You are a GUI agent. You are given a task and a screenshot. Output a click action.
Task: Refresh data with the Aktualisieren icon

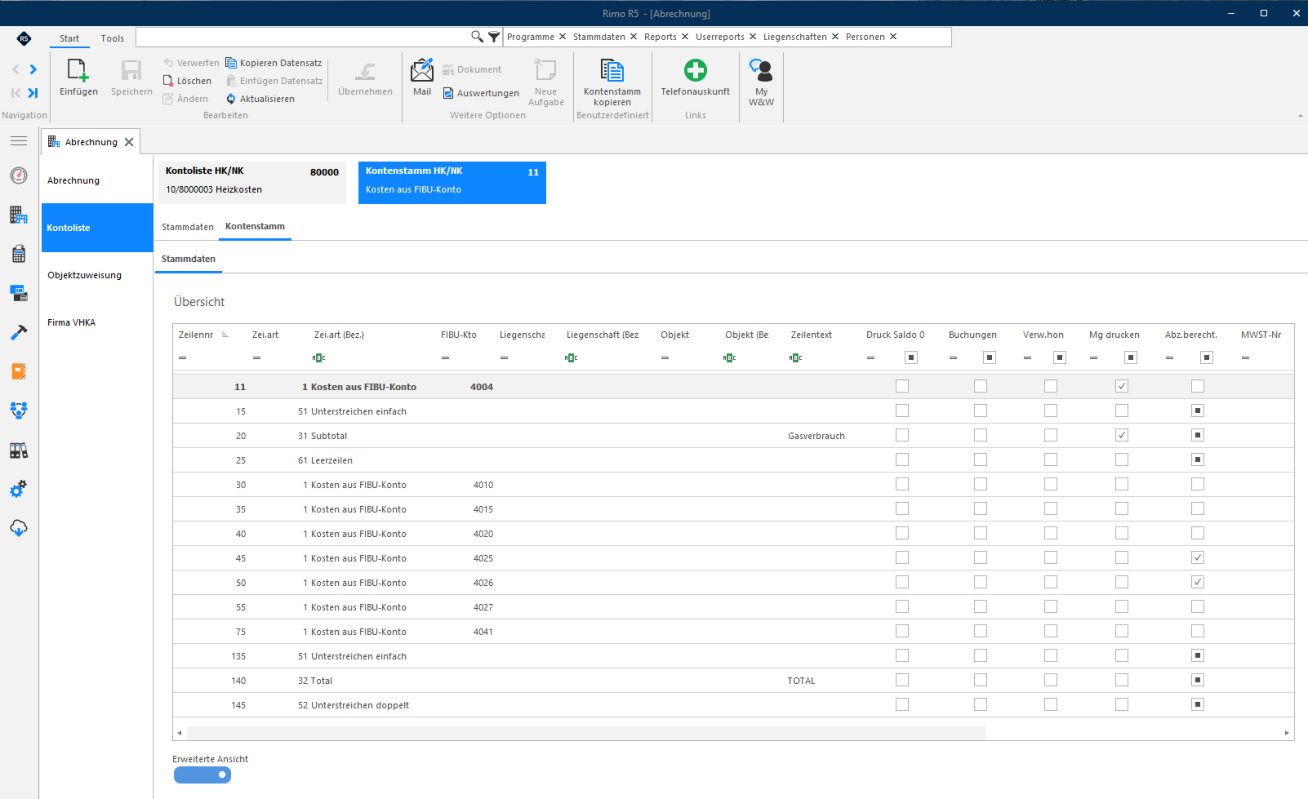click(x=231, y=99)
